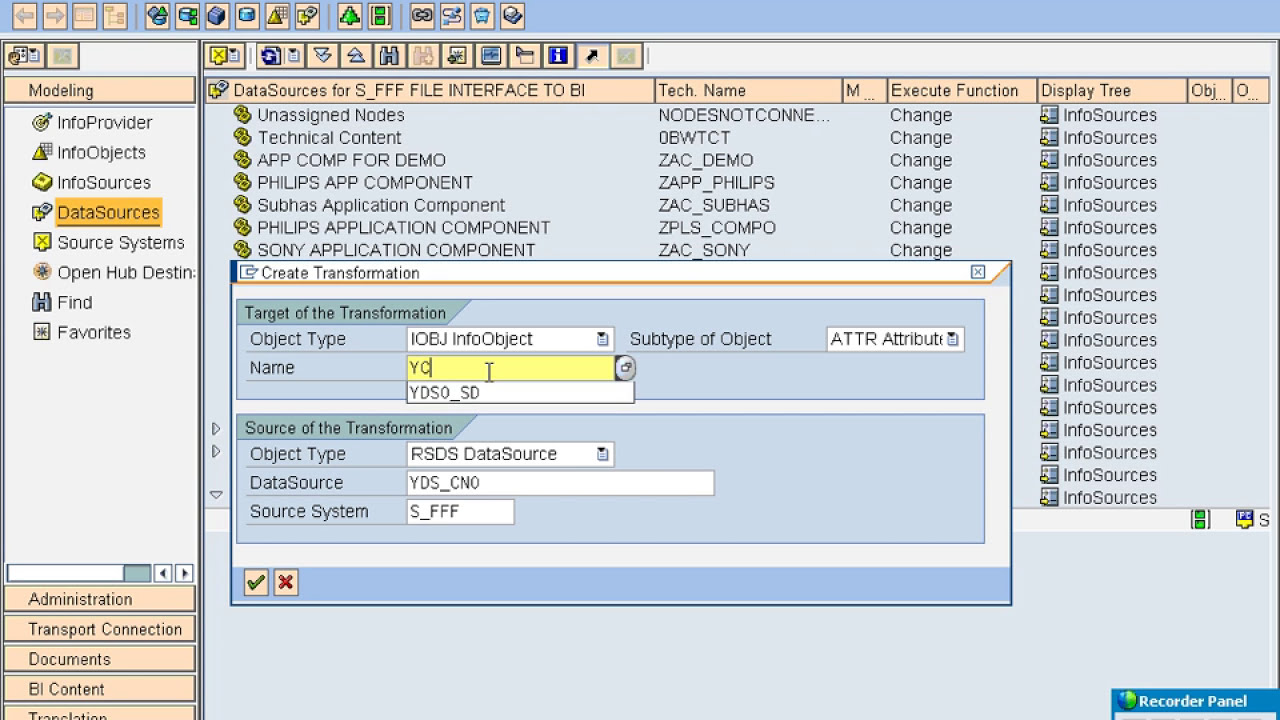
Task: Select InfoObjects in Modeling tree
Action: (x=101, y=152)
